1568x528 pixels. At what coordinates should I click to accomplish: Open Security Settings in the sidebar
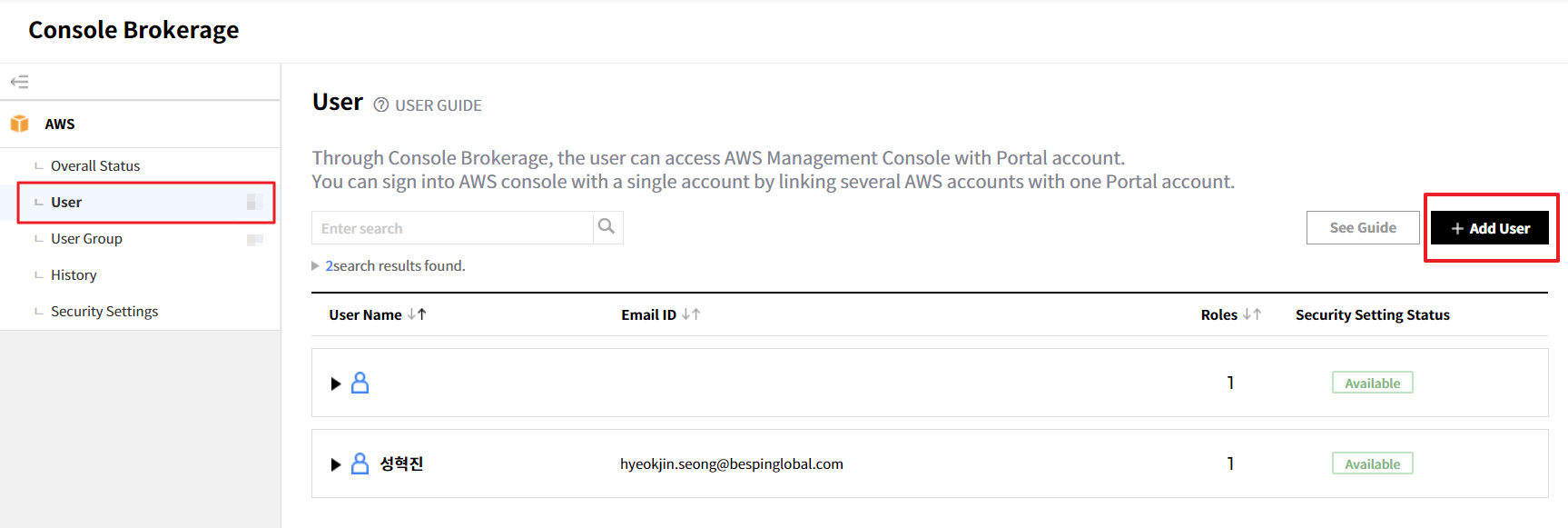[104, 312]
